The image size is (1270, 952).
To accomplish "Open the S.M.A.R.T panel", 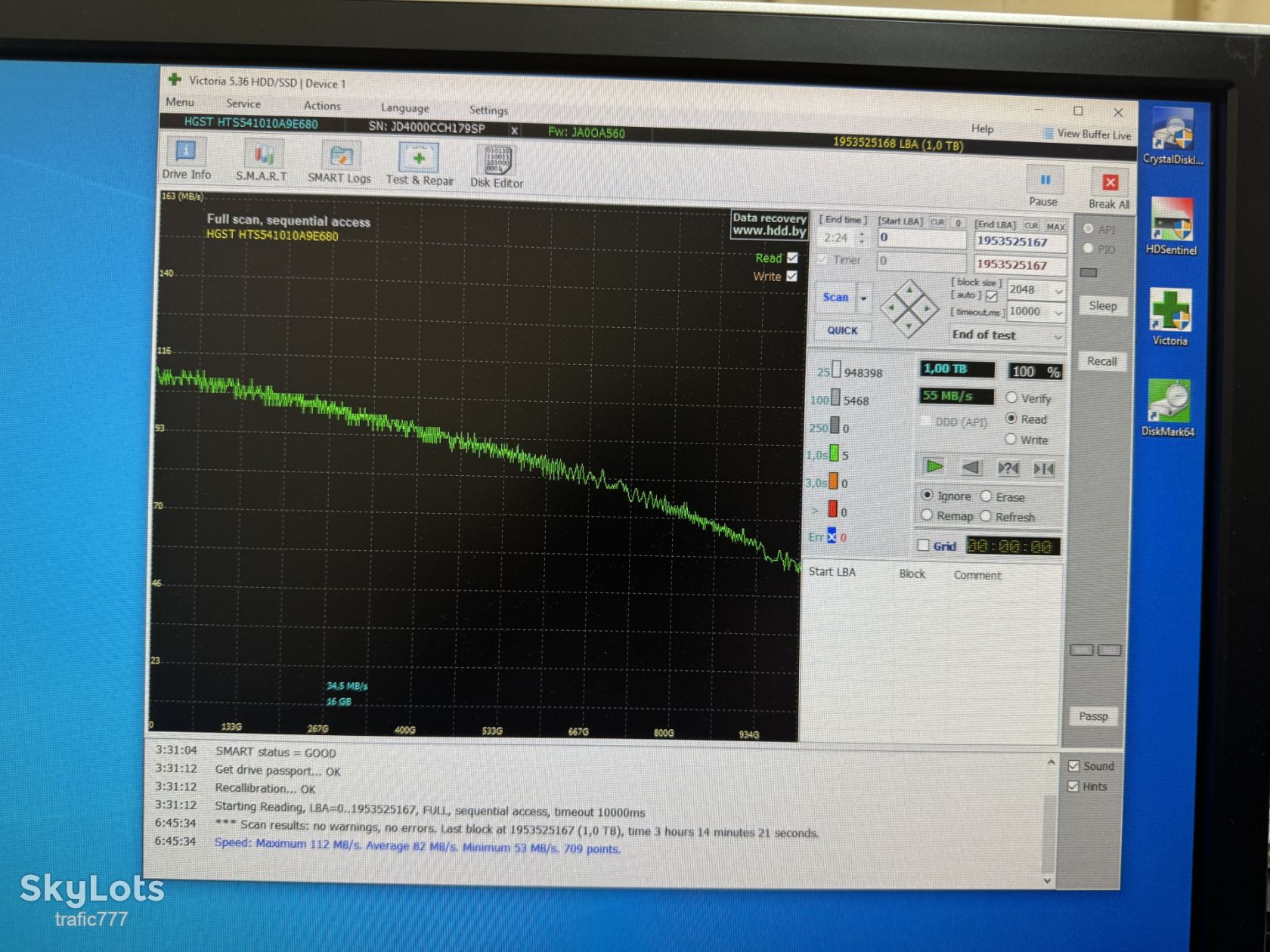I will [262, 162].
